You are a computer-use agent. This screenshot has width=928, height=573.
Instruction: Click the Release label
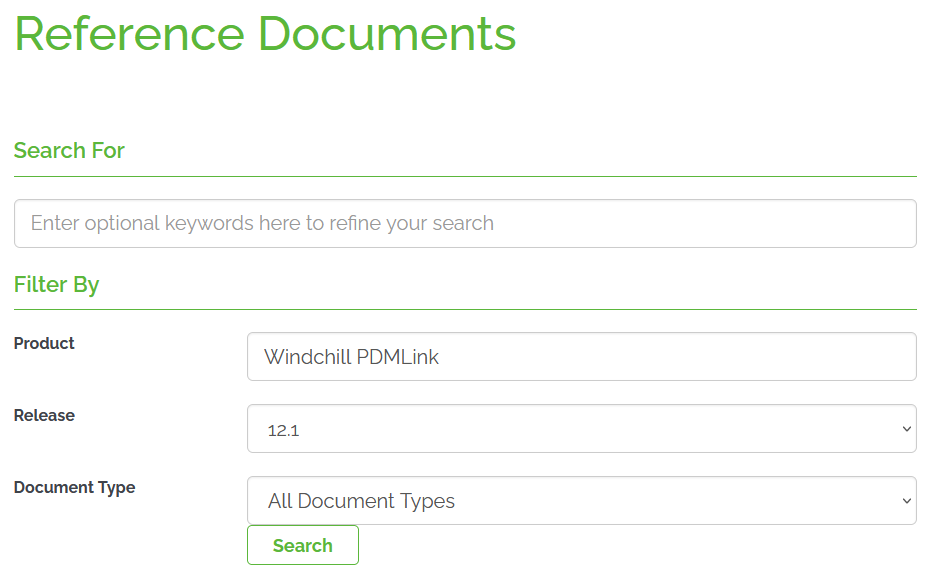click(x=44, y=416)
